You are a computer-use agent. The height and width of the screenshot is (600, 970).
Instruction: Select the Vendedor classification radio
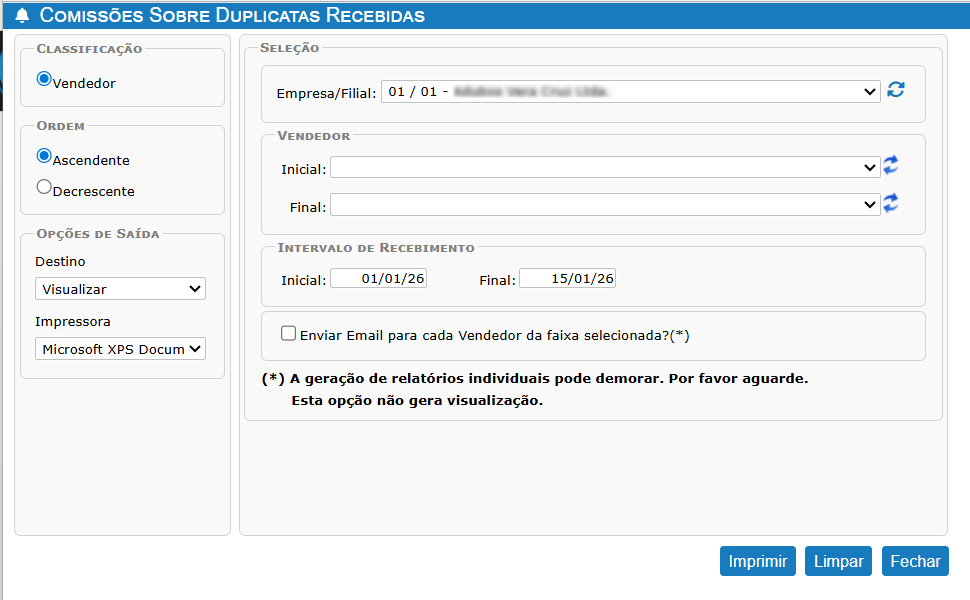click(44, 79)
